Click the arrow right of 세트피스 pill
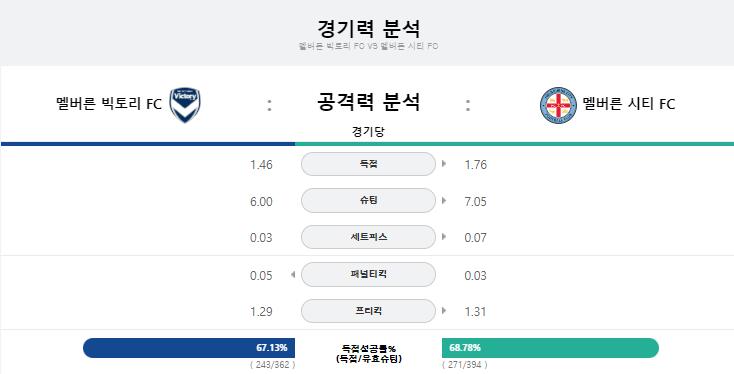This screenshot has width=734, height=374. click(444, 237)
